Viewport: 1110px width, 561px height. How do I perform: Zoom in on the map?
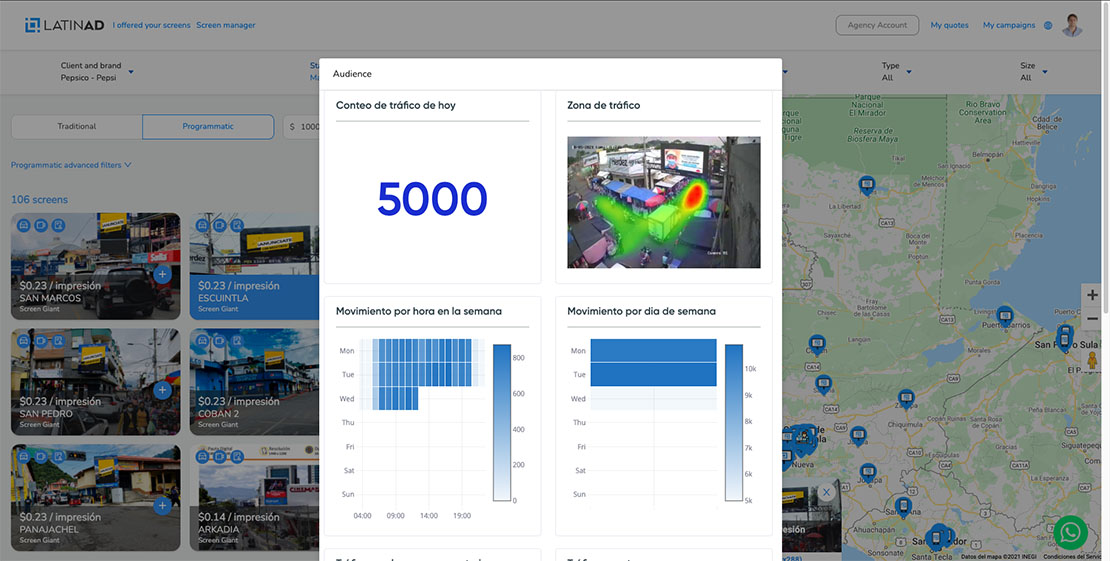pos(1092,295)
